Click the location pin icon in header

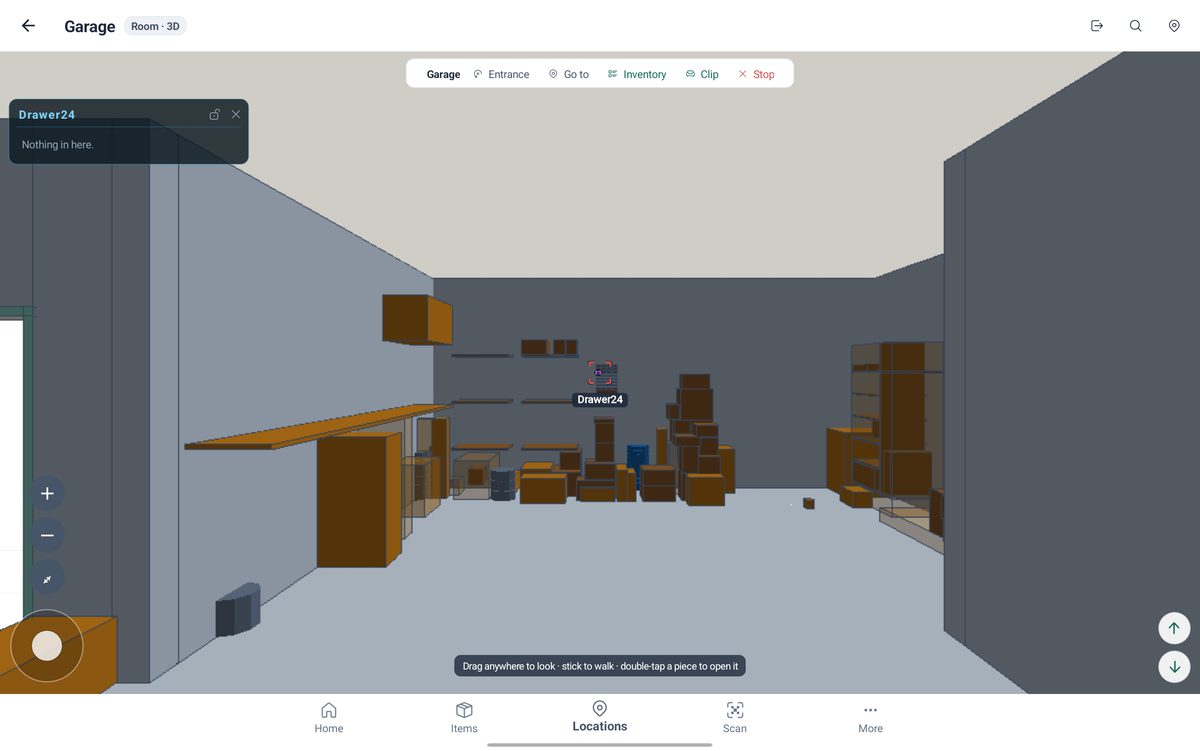point(1174,26)
